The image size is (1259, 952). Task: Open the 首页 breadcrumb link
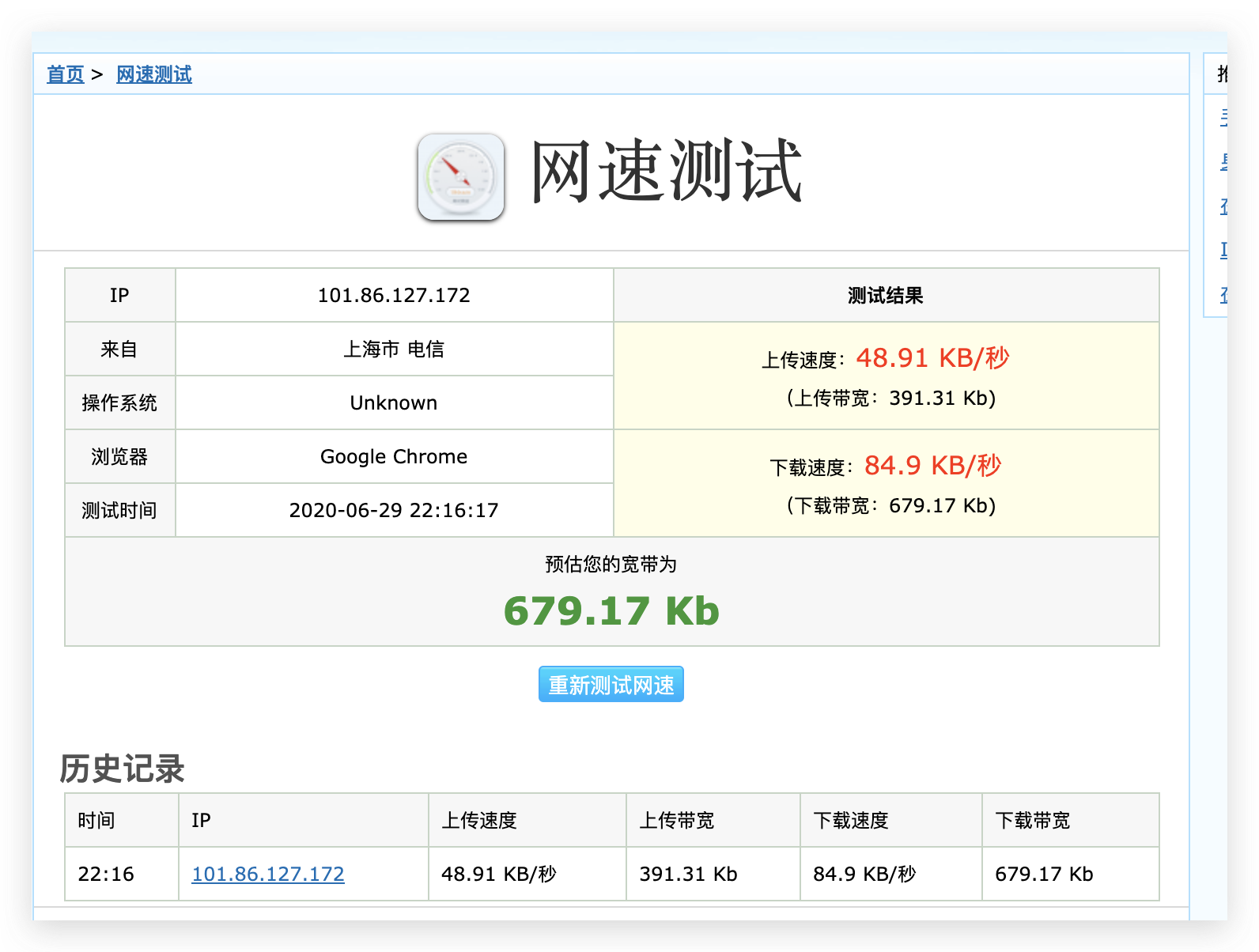(65, 74)
